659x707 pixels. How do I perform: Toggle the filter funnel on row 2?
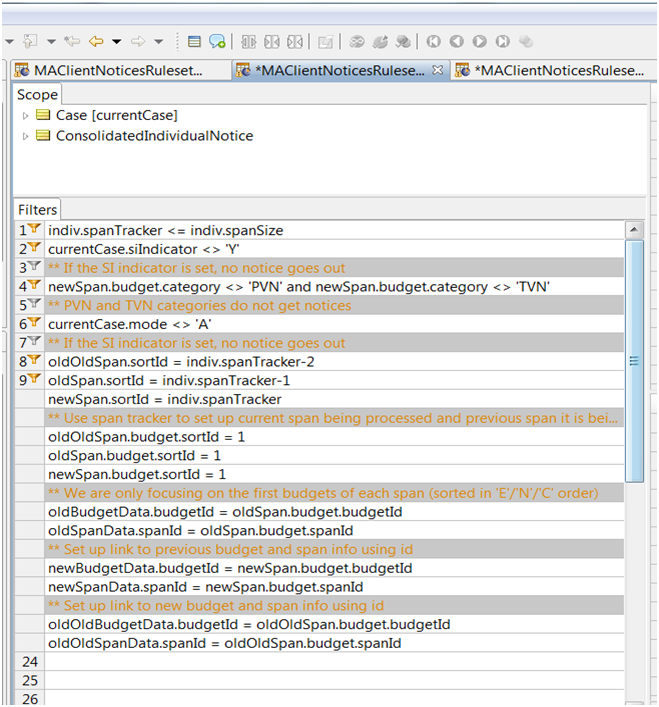(34, 248)
